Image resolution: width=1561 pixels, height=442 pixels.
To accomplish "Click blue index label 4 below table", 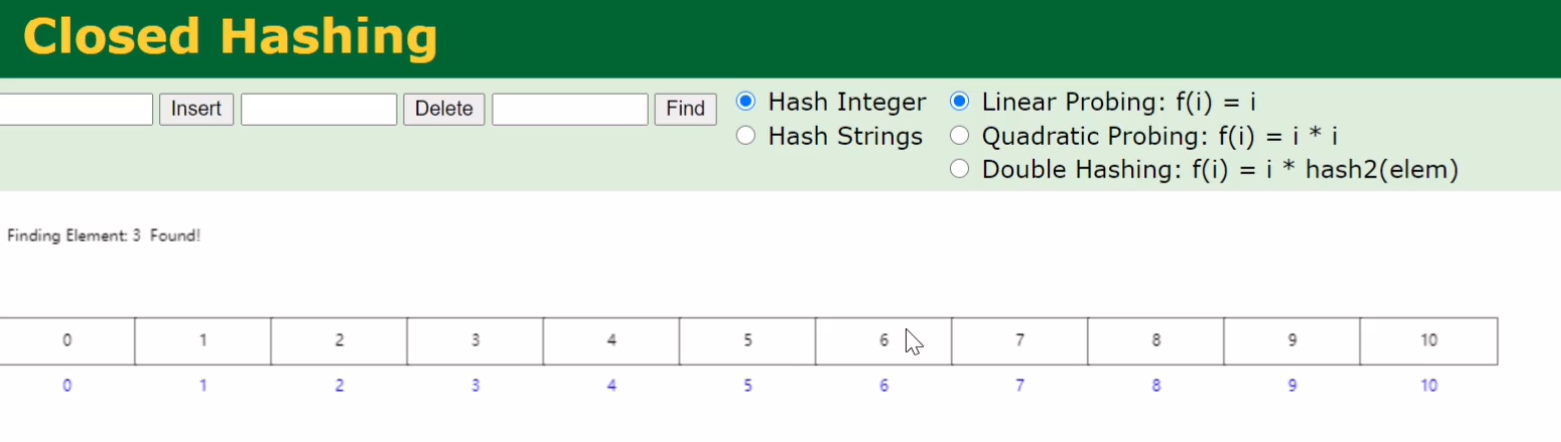I will tap(611, 386).
